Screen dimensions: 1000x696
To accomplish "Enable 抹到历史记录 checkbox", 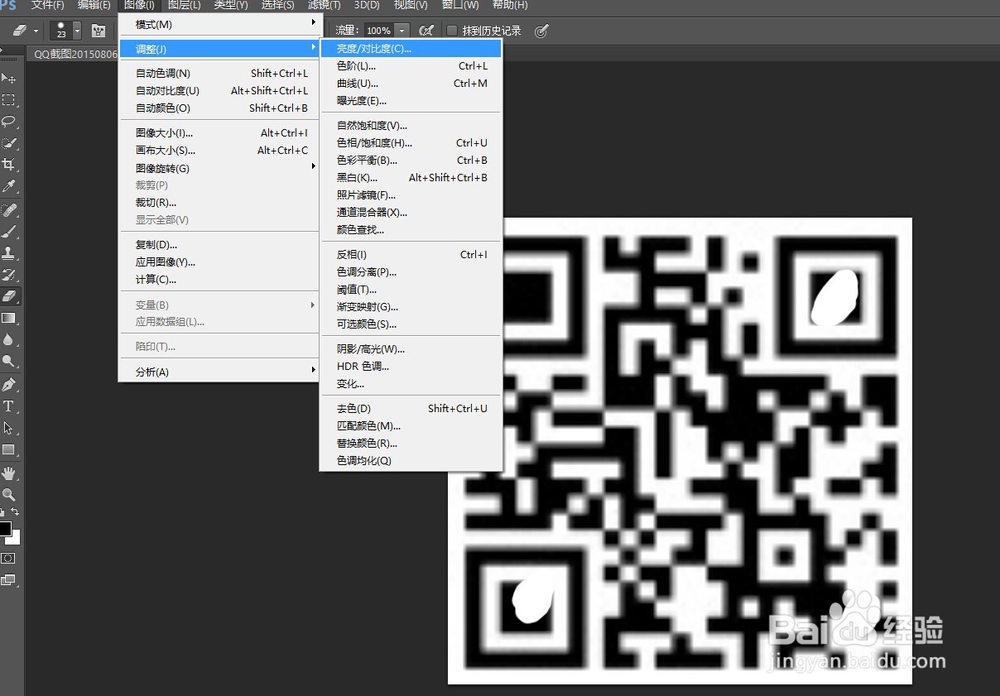I will pos(452,31).
